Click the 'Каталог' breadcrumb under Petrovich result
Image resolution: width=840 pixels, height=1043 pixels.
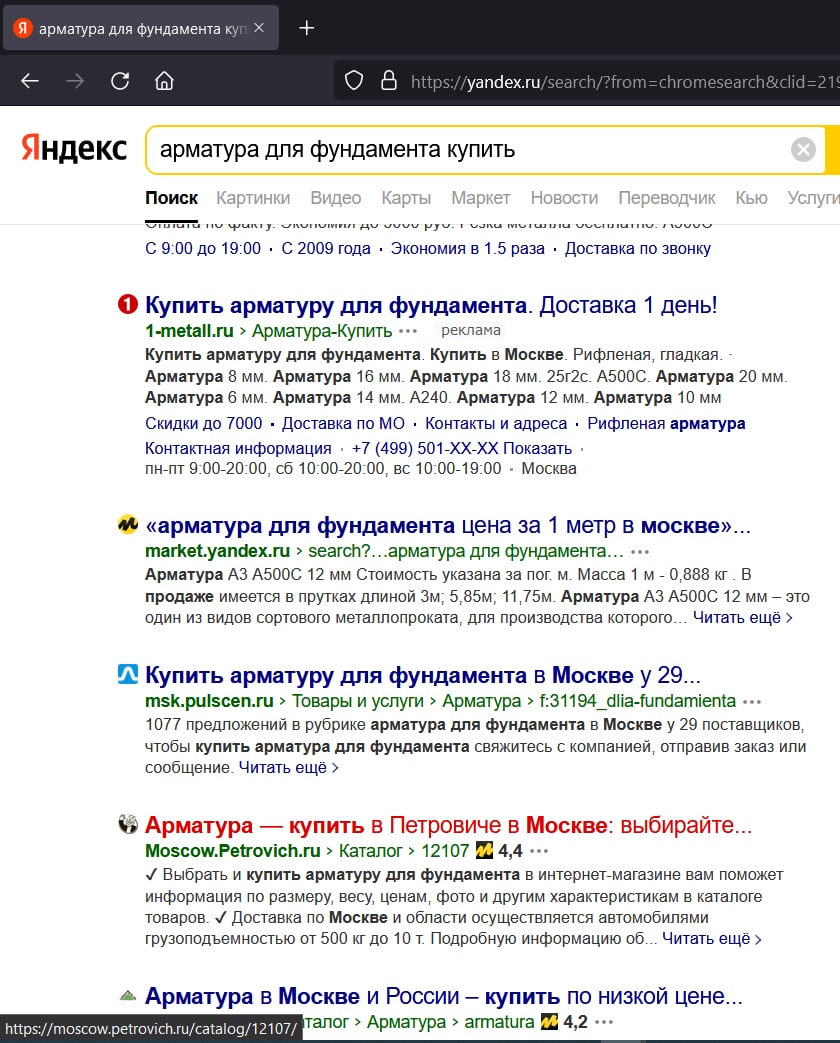pyautogui.click(x=370, y=851)
